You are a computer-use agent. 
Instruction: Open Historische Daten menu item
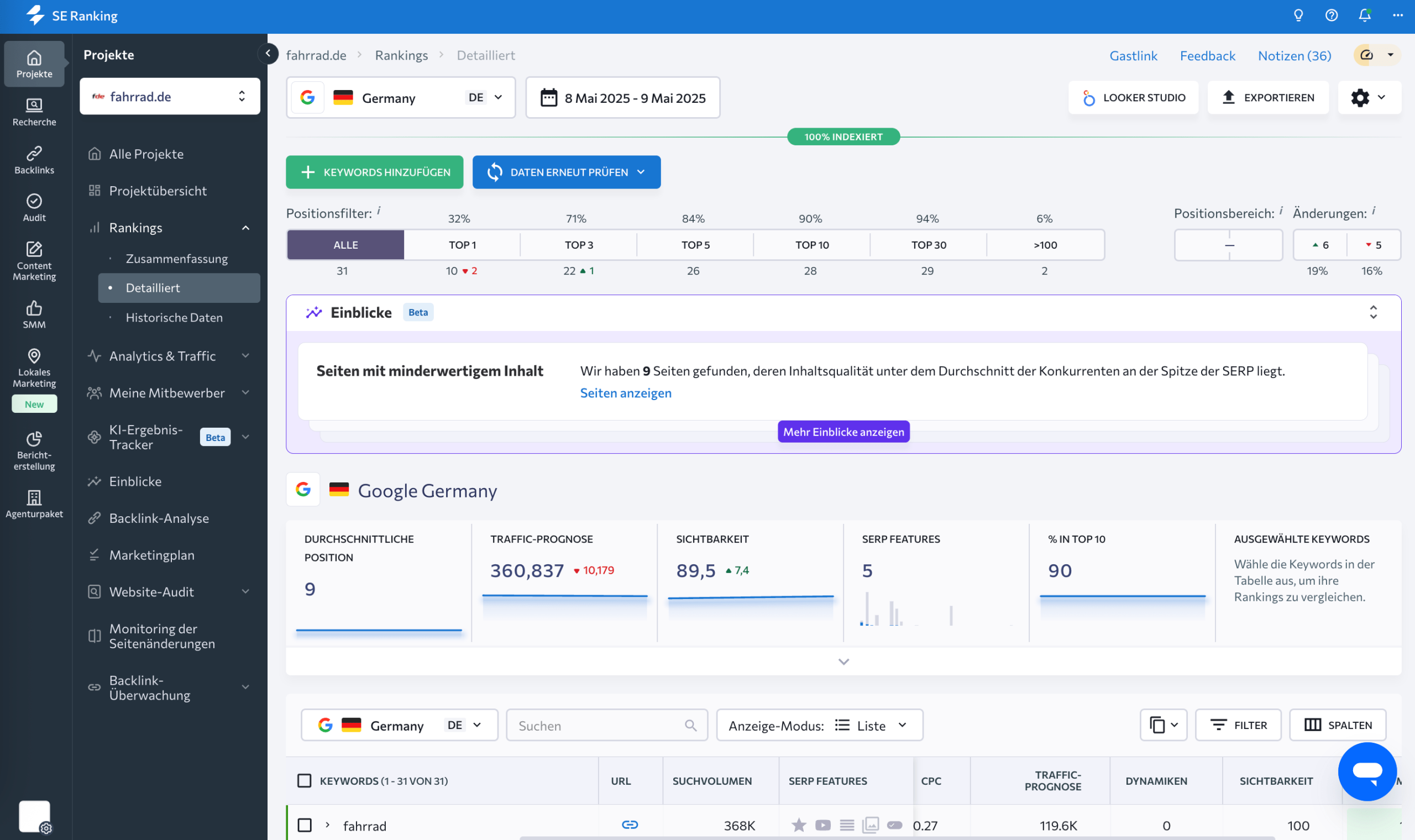click(174, 317)
